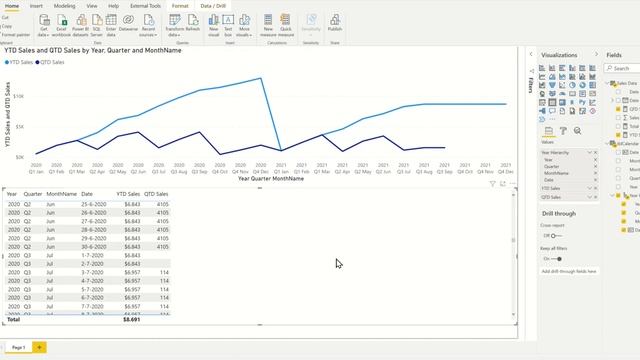
Task: Check the Sales field checkbox
Action: [x=618, y=118]
